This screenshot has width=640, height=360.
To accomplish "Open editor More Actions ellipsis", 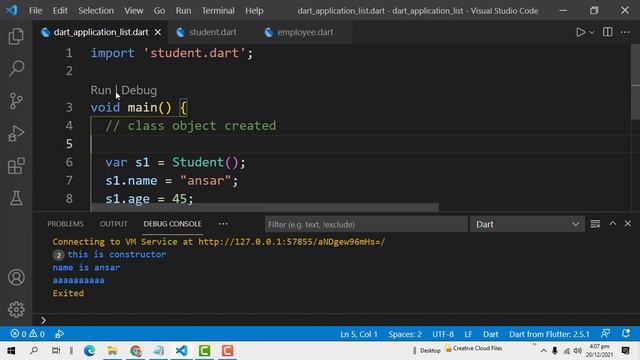I will (x=625, y=32).
